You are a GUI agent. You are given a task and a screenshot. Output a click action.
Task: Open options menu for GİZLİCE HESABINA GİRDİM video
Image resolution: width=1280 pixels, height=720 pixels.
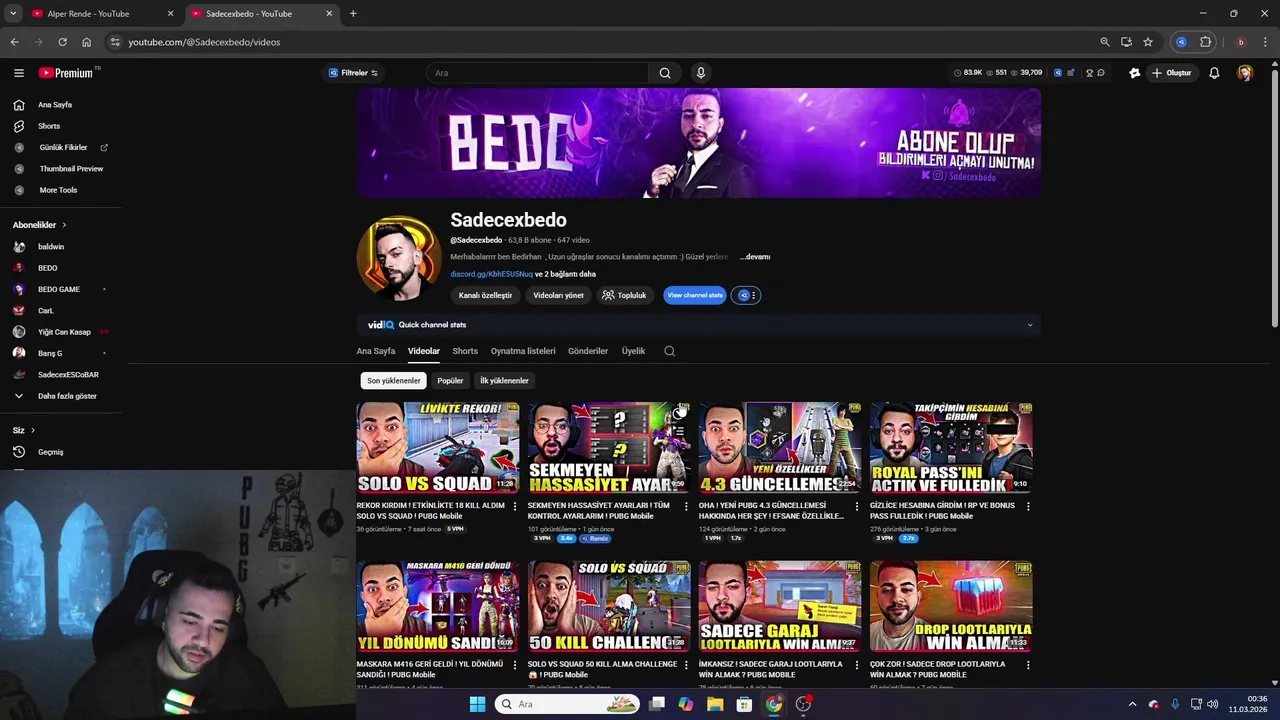pos(1028,506)
